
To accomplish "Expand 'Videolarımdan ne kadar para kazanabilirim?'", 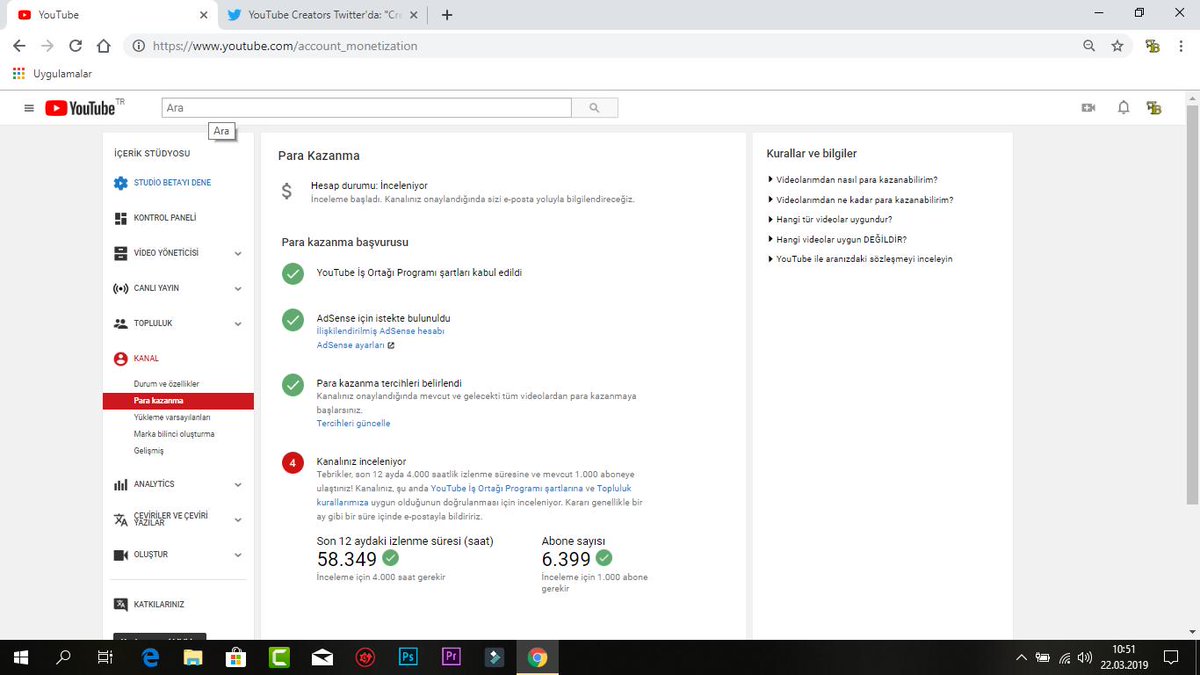I will click(860, 199).
